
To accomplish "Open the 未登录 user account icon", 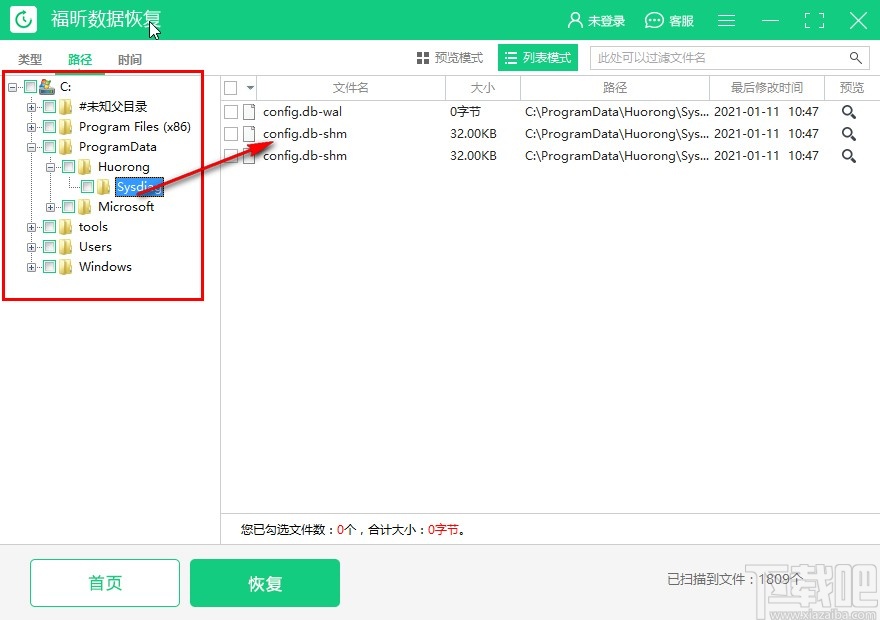I will (575, 20).
